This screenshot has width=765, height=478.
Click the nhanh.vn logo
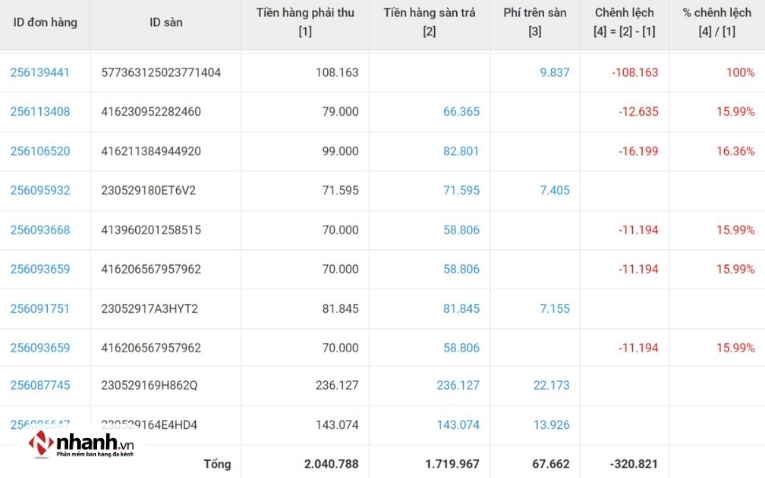[x=80, y=445]
